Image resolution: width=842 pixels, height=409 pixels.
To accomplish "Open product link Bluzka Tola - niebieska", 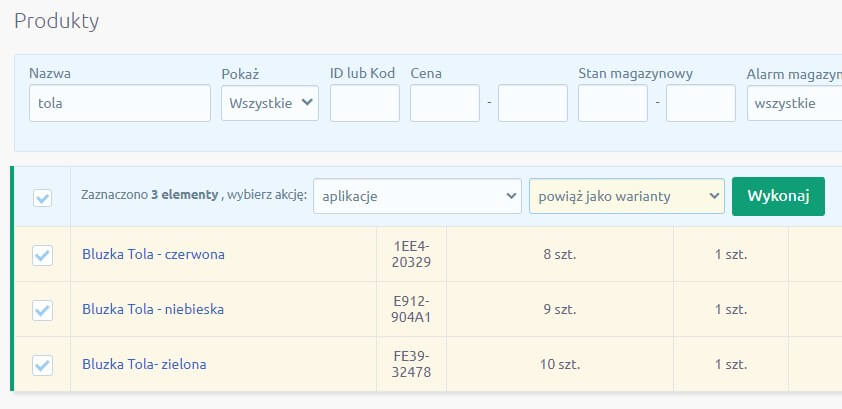I will pyautogui.click(x=153, y=309).
